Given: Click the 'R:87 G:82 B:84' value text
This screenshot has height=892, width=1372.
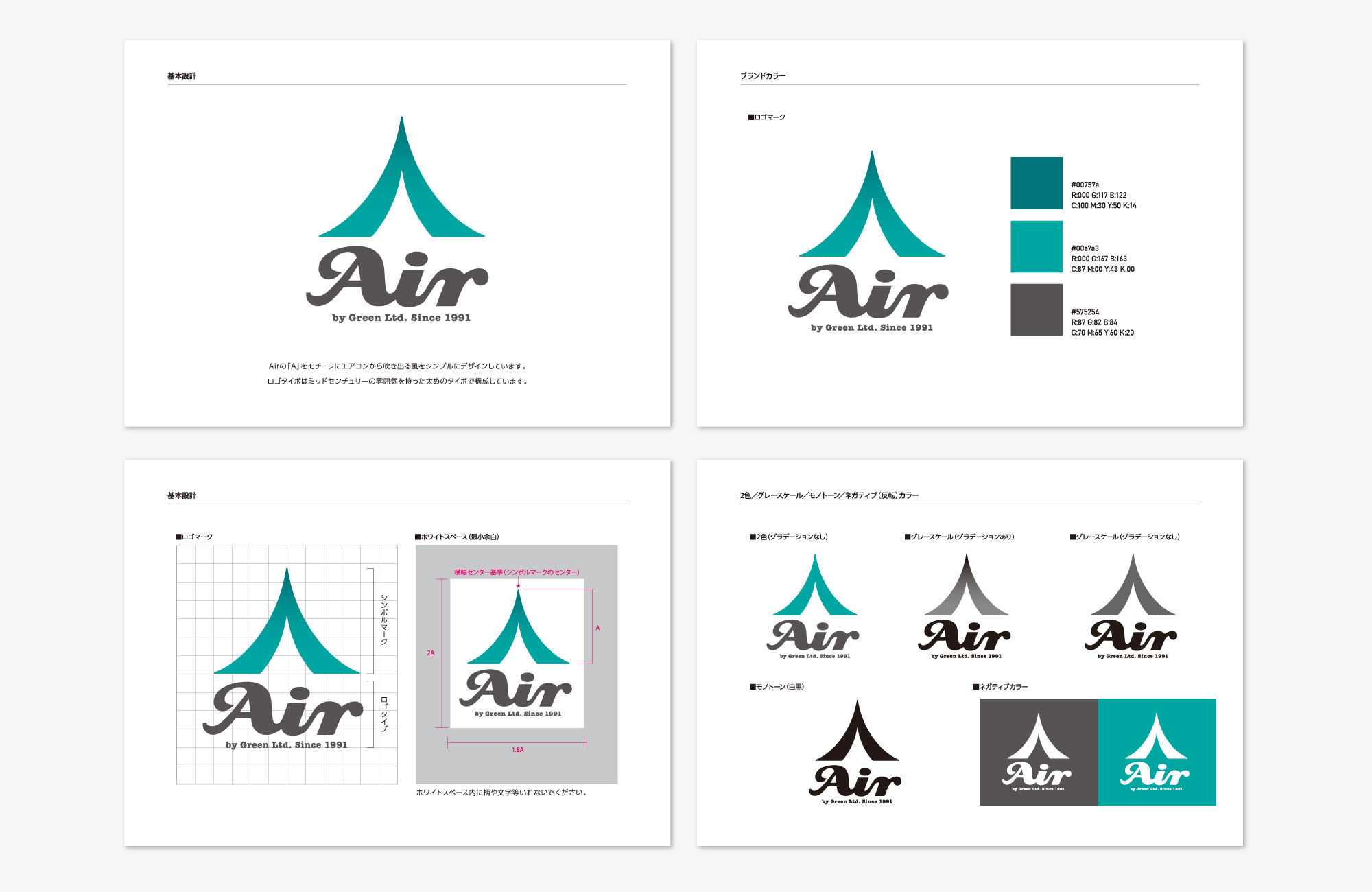Looking at the screenshot, I should pos(1093,322).
